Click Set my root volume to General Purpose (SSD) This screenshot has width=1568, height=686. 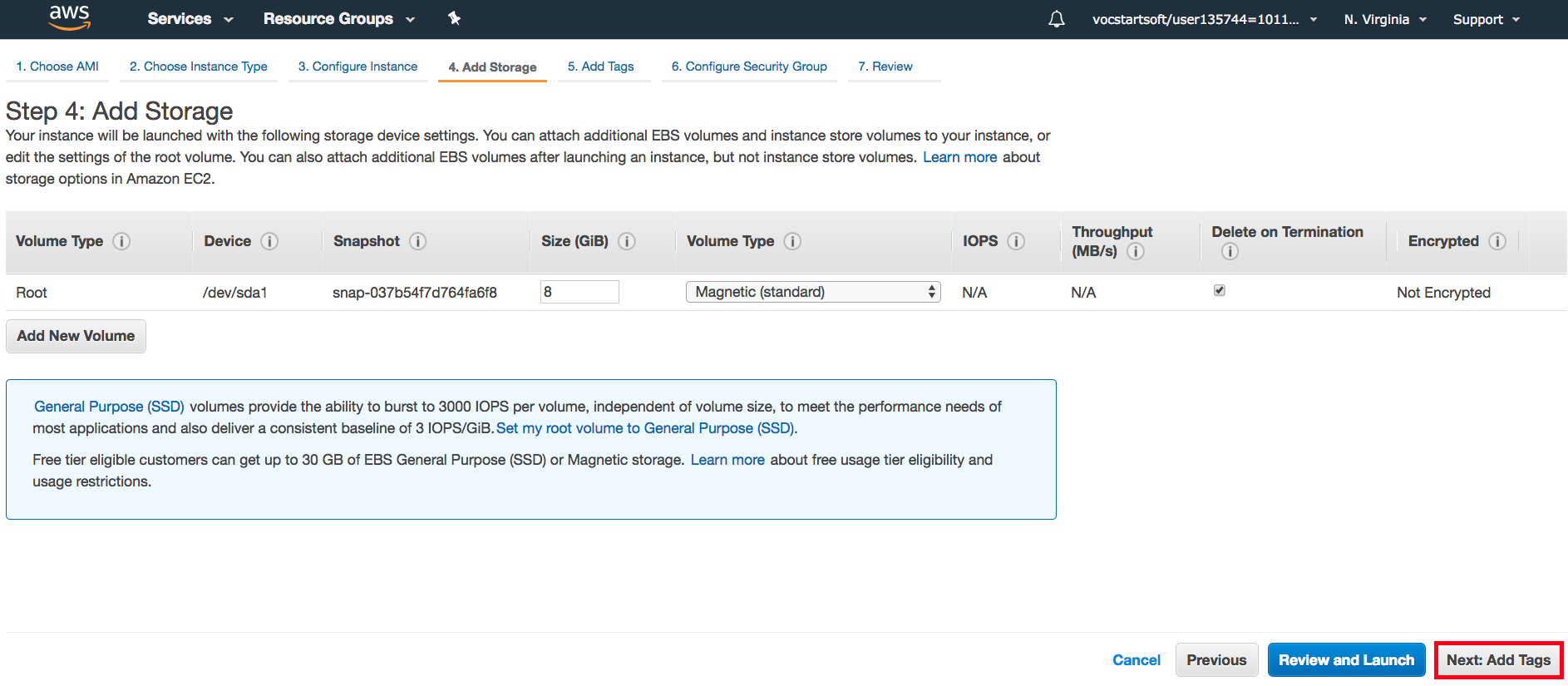tap(645, 428)
